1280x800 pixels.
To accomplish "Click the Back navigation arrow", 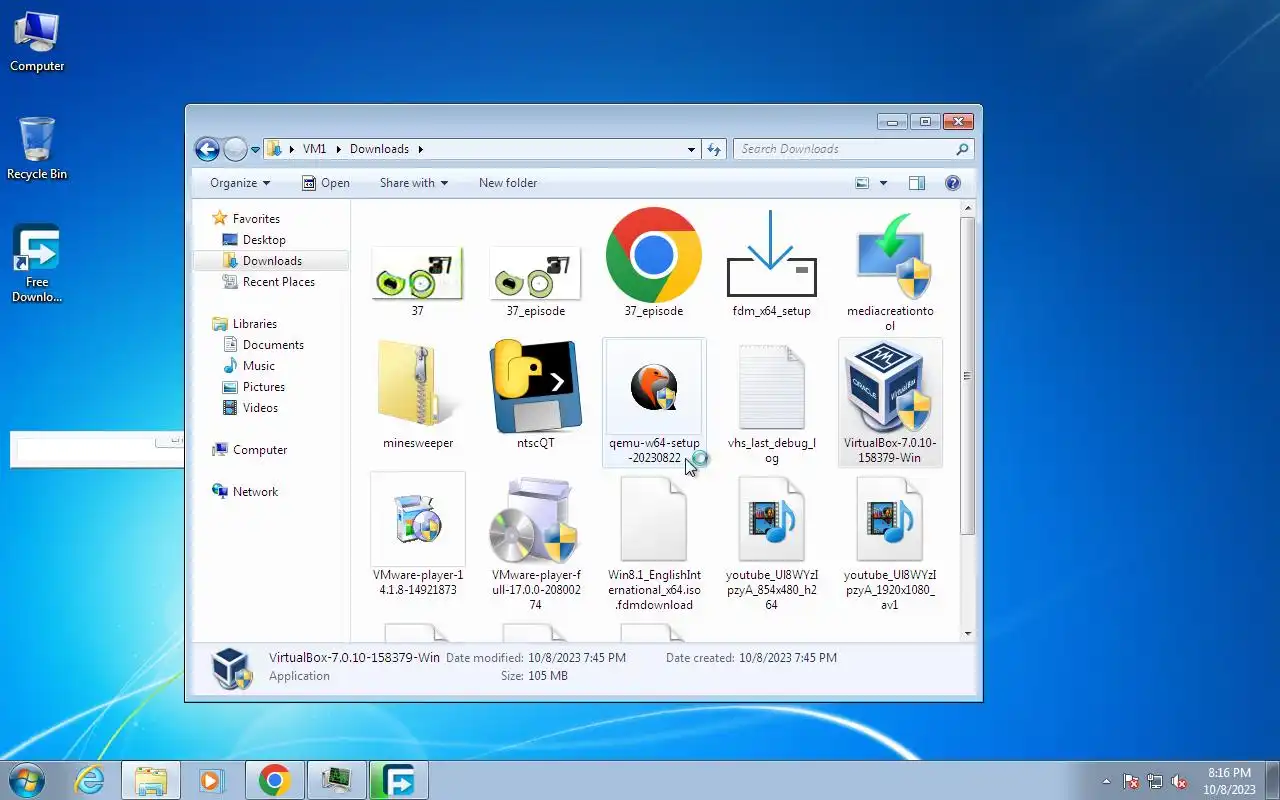I will [207, 149].
